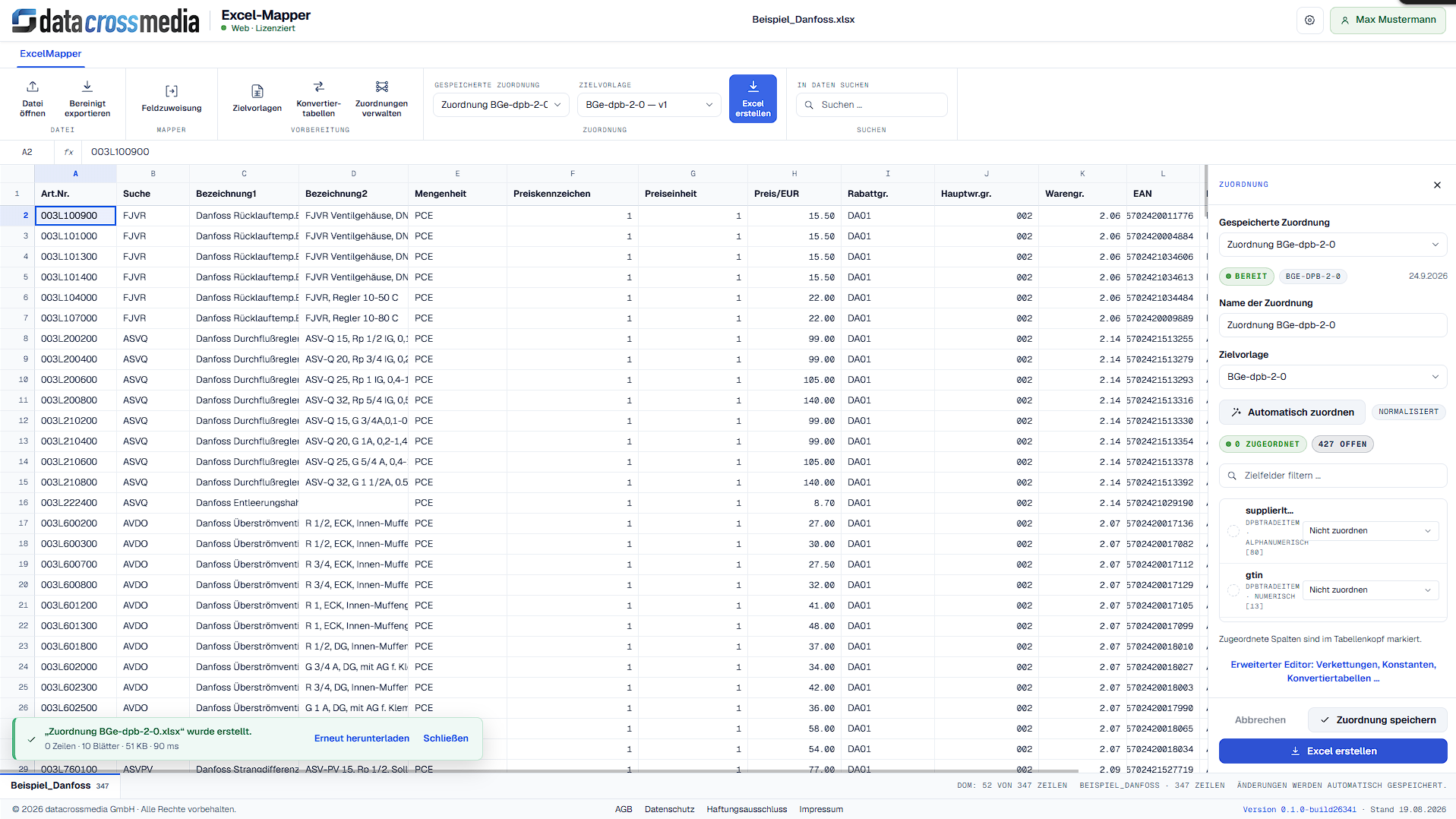Screen dimensions: 1456x819
Task: Toggle the gtin field radio circle
Action: [x=1233, y=590]
